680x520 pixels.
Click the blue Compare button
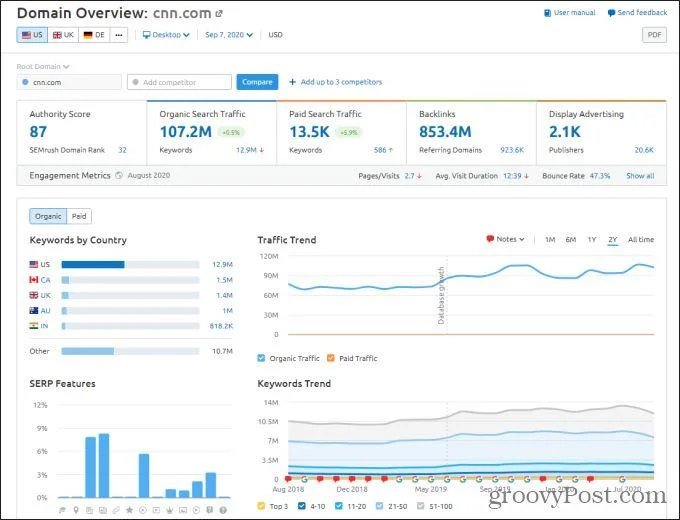(x=257, y=82)
